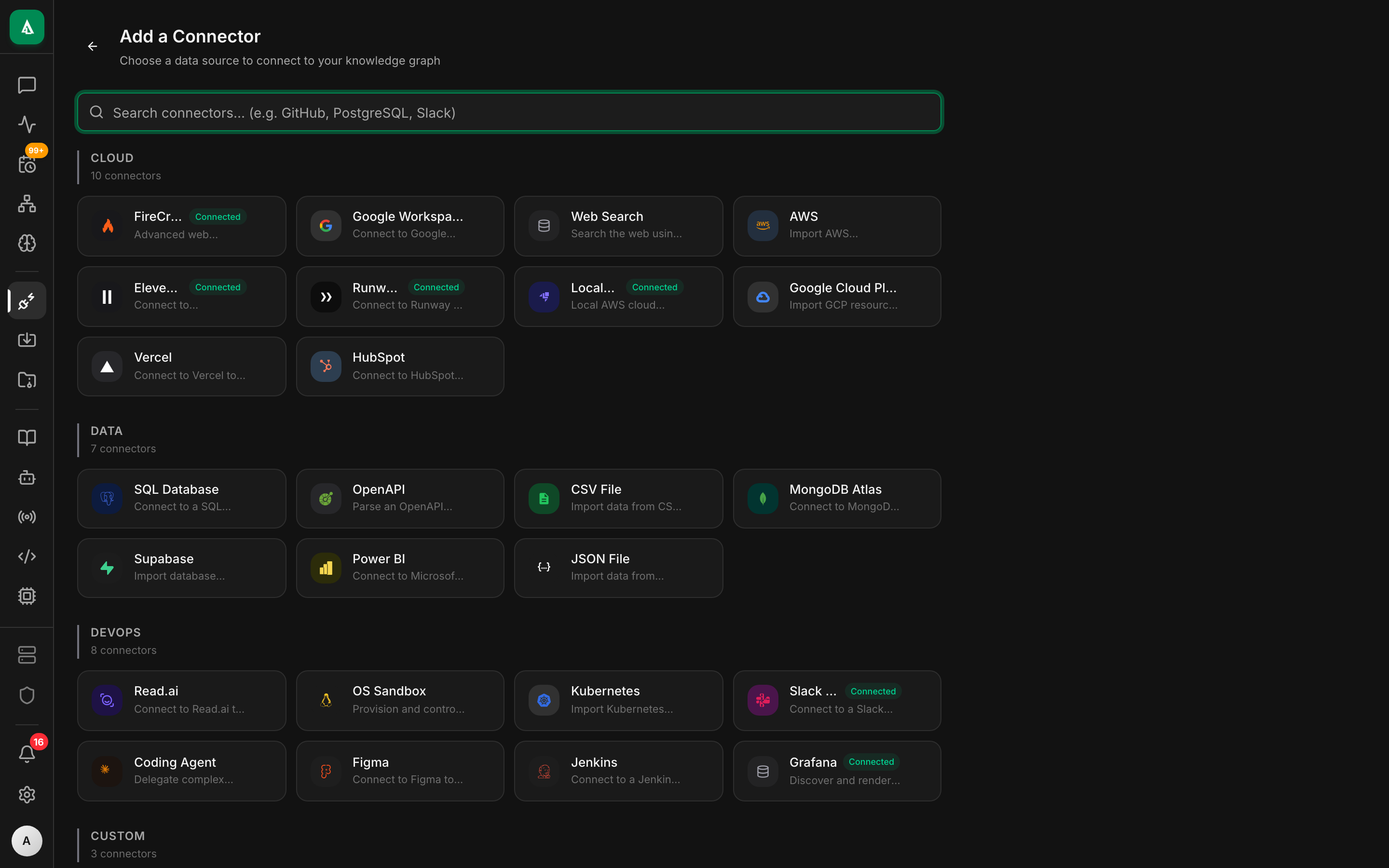Open the security shield icon
1389x868 pixels.
(x=27, y=695)
